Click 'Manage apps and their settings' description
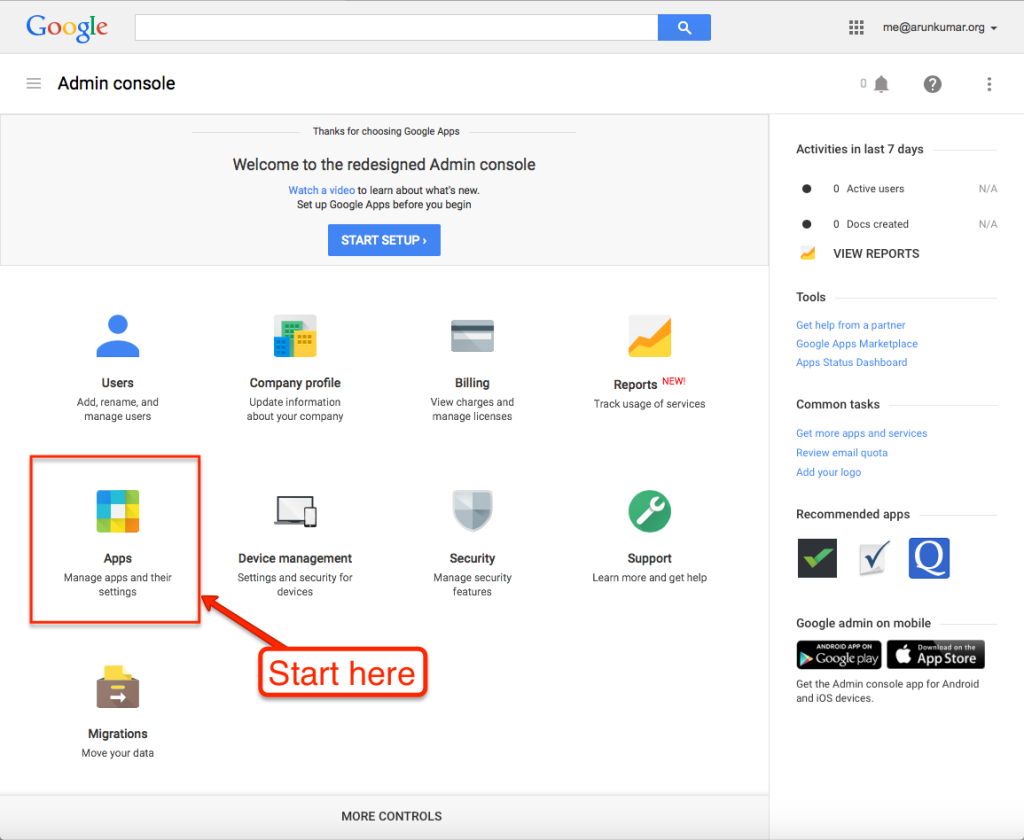 pos(118,585)
